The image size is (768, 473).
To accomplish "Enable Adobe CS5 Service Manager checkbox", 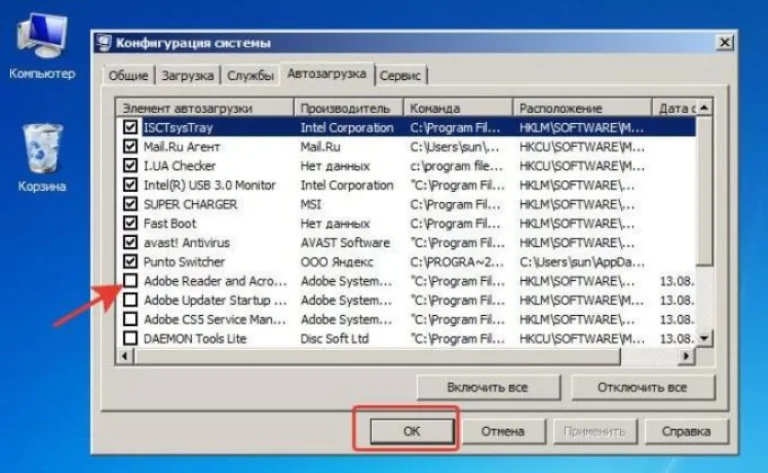I will [130, 319].
